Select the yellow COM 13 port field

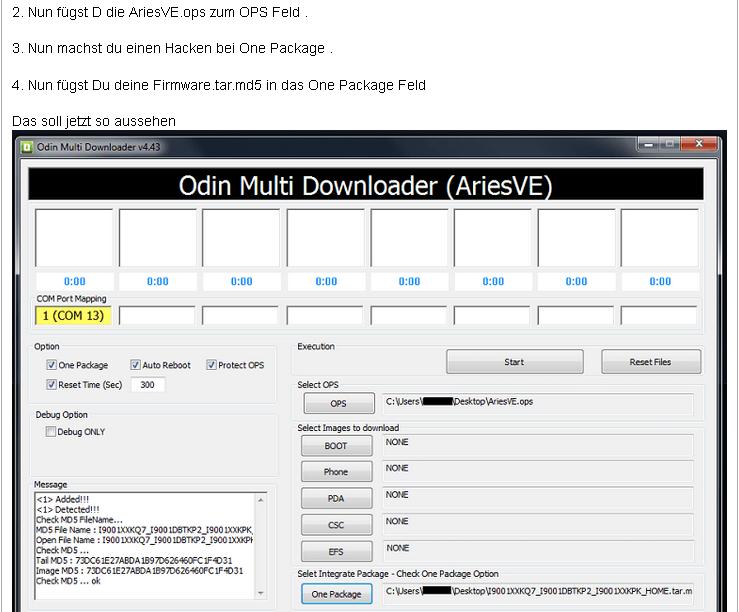[73, 316]
